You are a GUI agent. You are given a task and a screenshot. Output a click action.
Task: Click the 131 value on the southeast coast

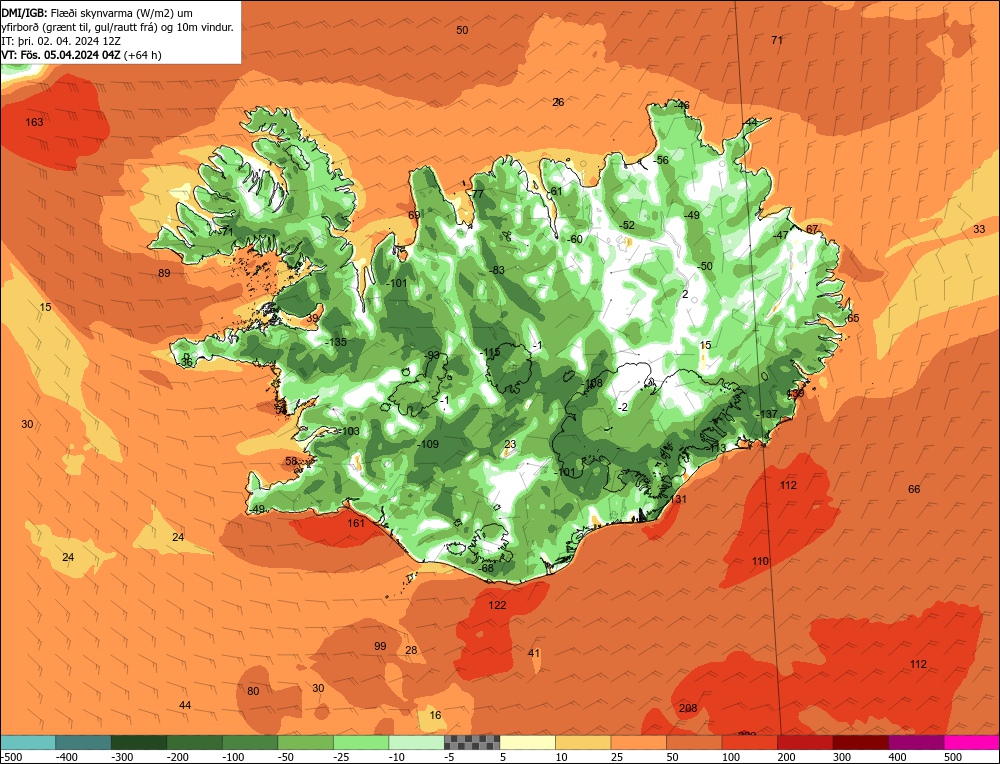[678, 499]
